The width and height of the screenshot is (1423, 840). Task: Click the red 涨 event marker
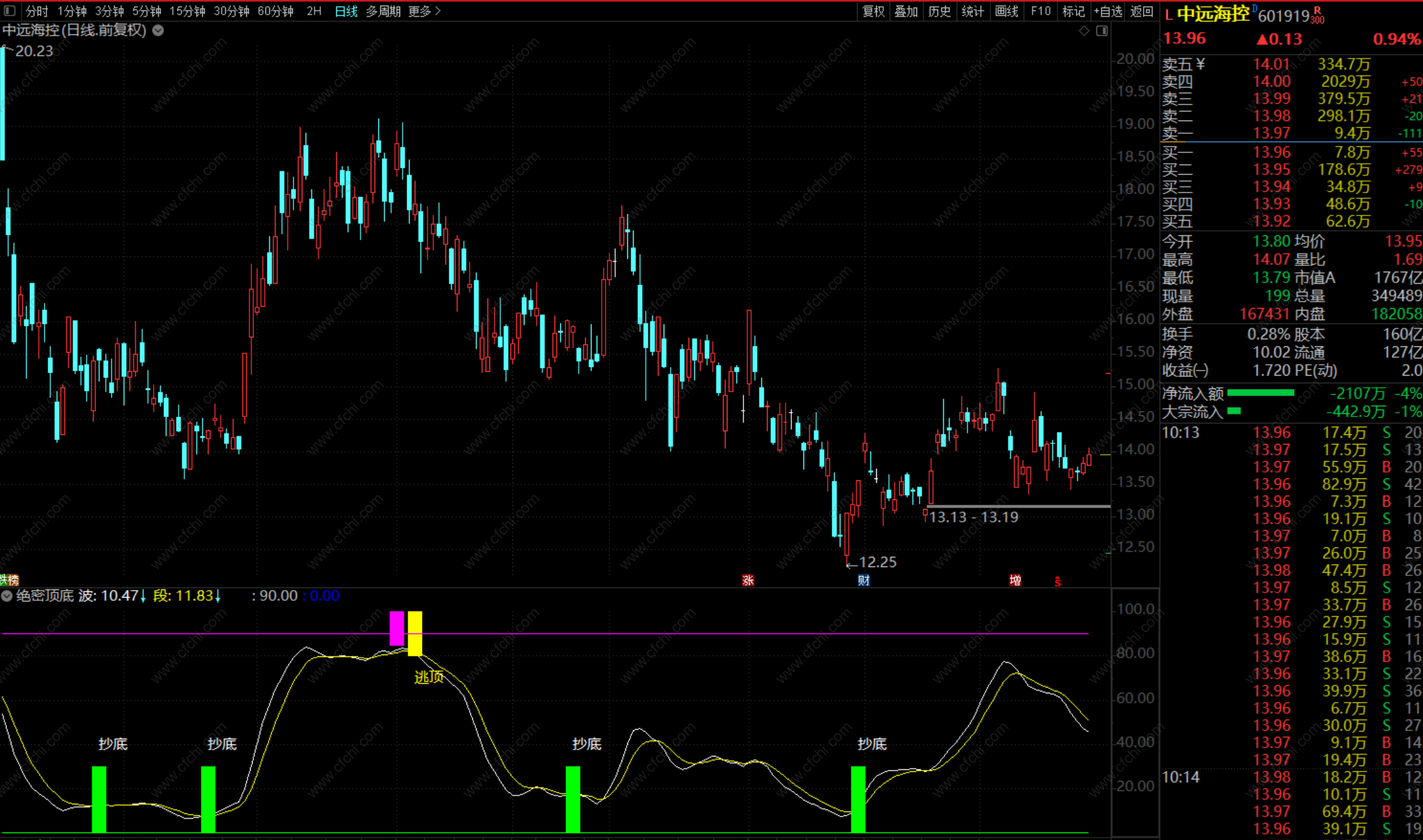748,580
